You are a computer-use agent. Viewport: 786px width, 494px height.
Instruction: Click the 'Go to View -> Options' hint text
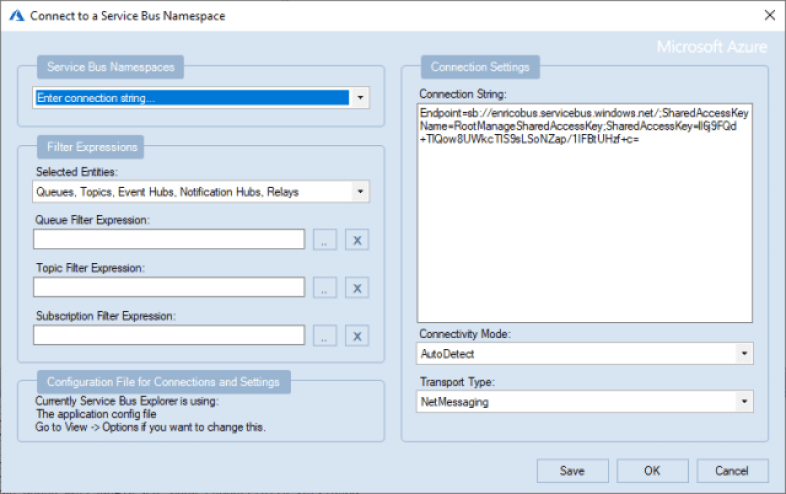tap(150, 427)
